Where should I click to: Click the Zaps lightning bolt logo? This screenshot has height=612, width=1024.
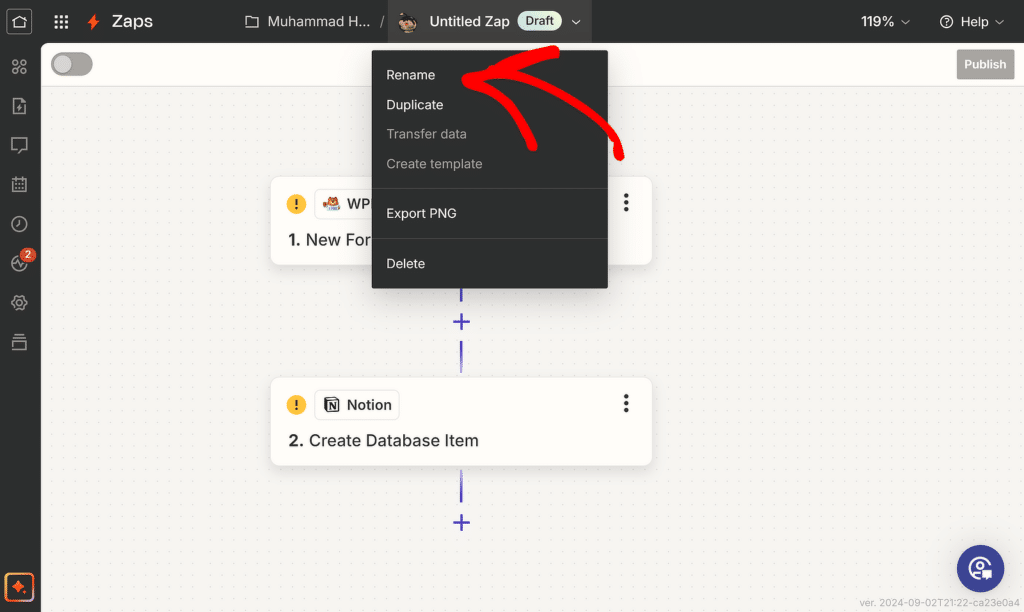[x=93, y=22]
